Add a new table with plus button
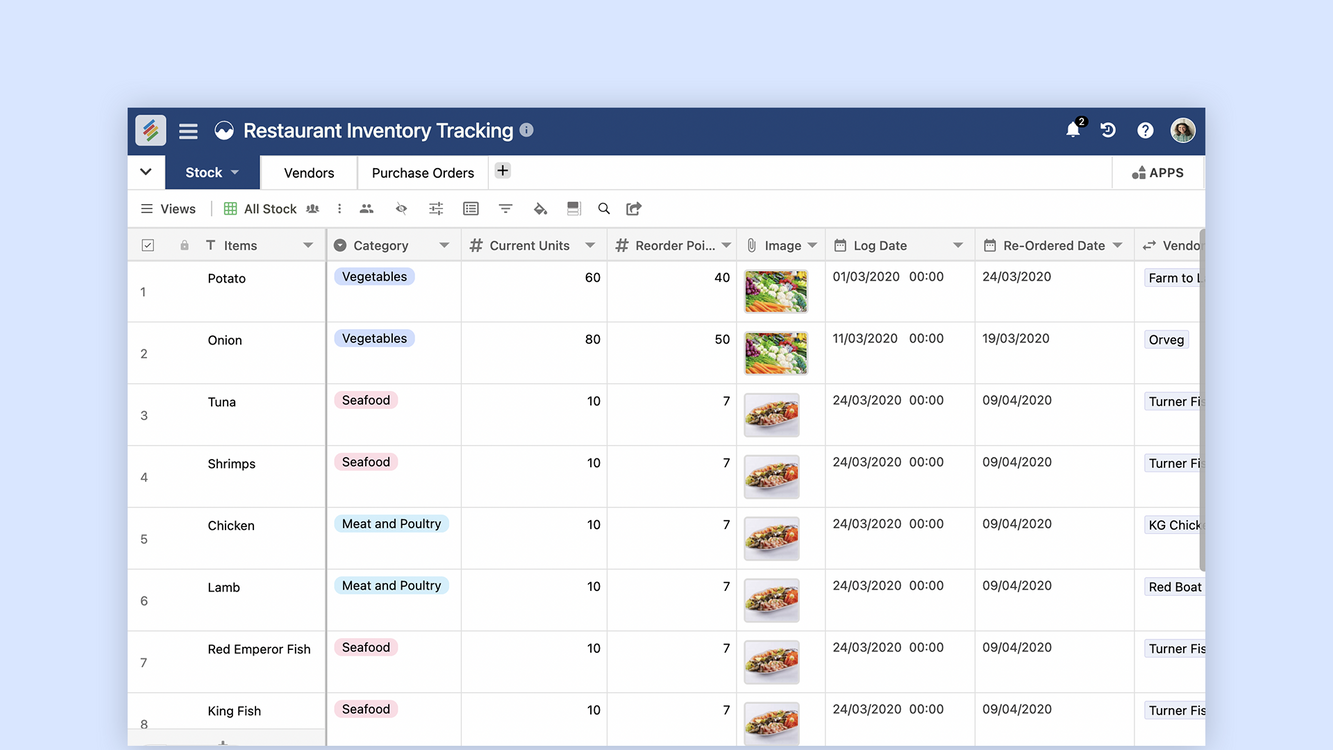The width and height of the screenshot is (1333, 750). [x=503, y=171]
